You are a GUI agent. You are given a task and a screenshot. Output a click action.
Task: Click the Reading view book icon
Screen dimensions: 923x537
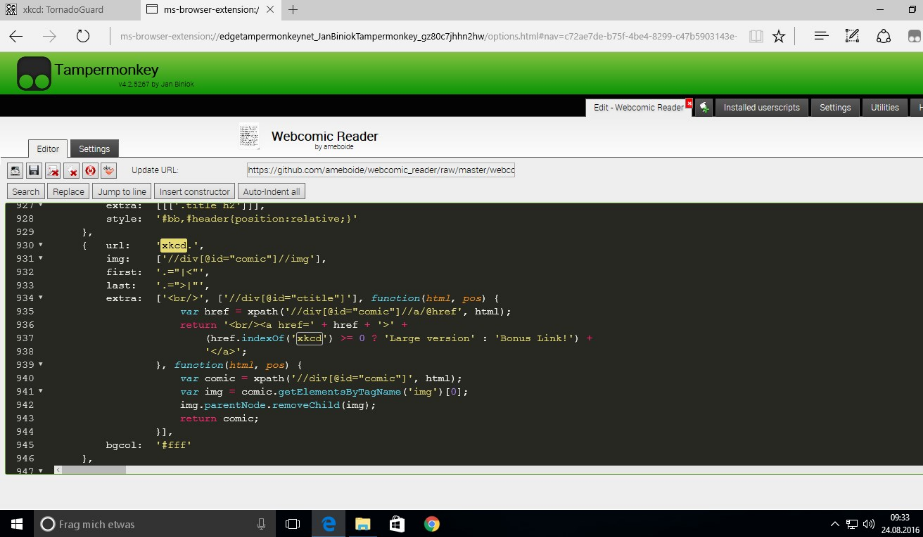[756, 37]
